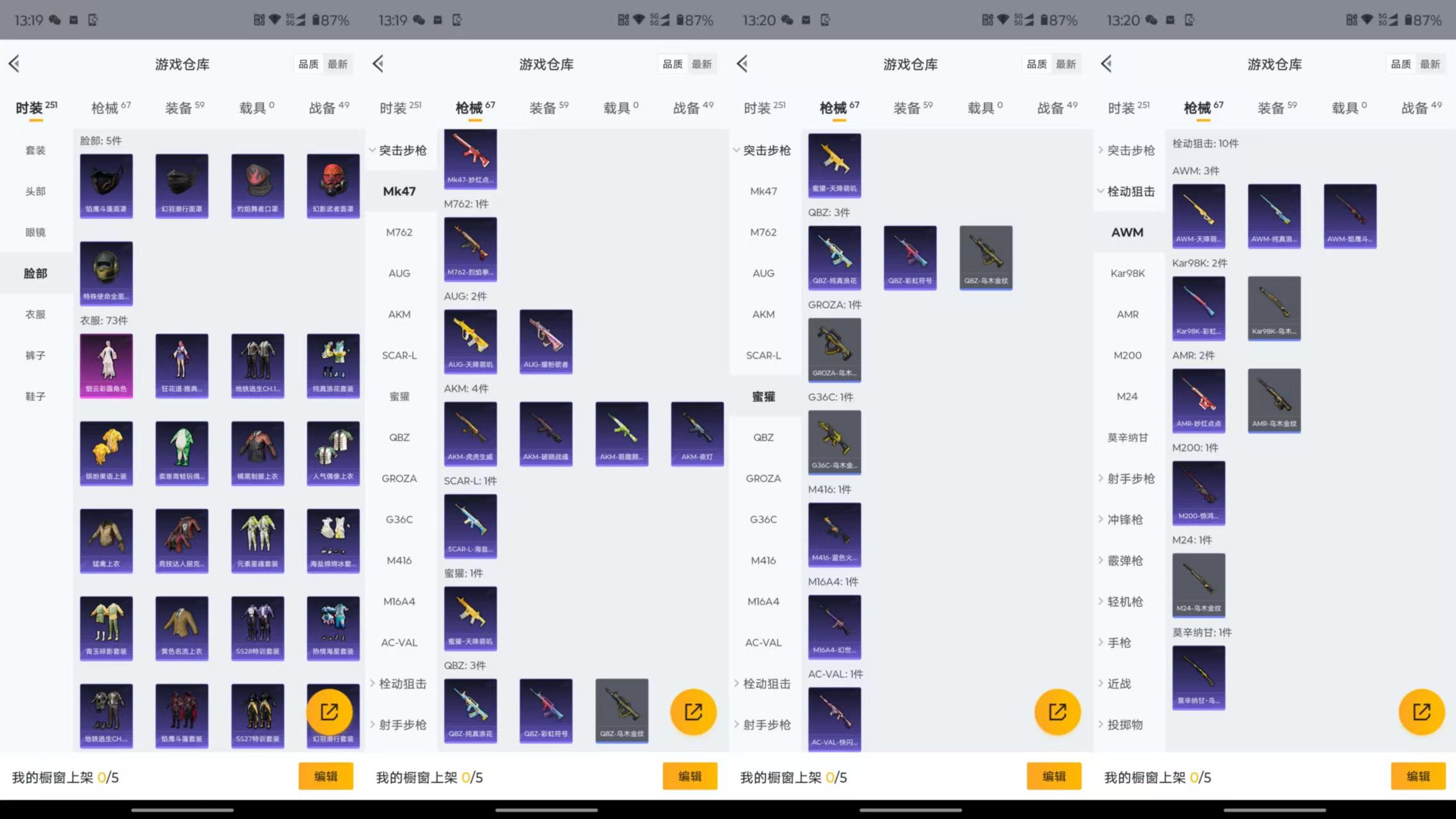Sort by 品质 in the fourth screenshot
This screenshot has width=1456, height=819.
1401,64
